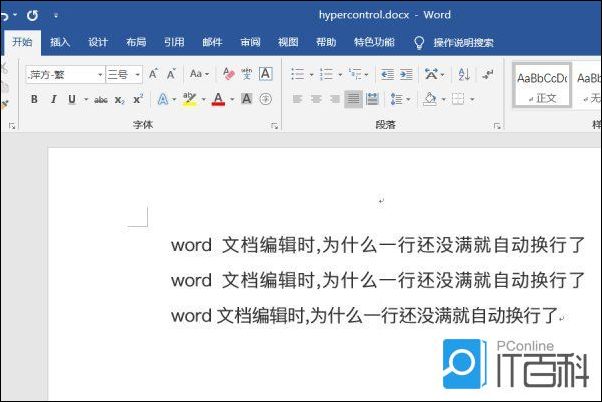Increase font size with grow button
The image size is (602, 402).
[153, 74]
